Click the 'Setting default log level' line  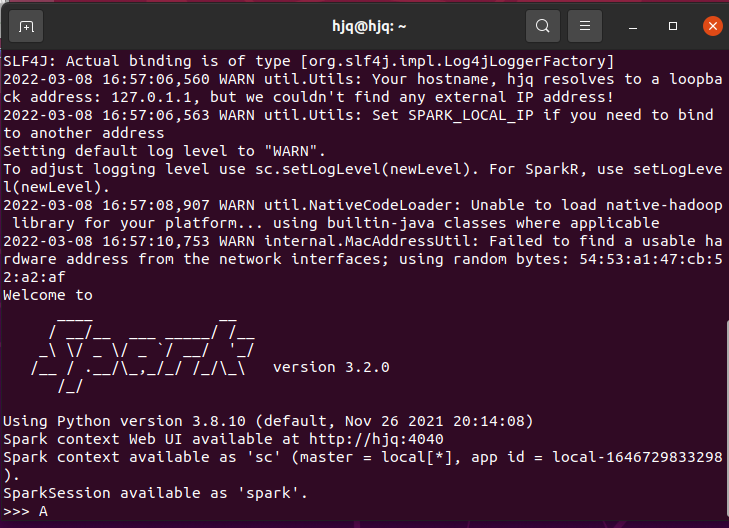coord(164,151)
